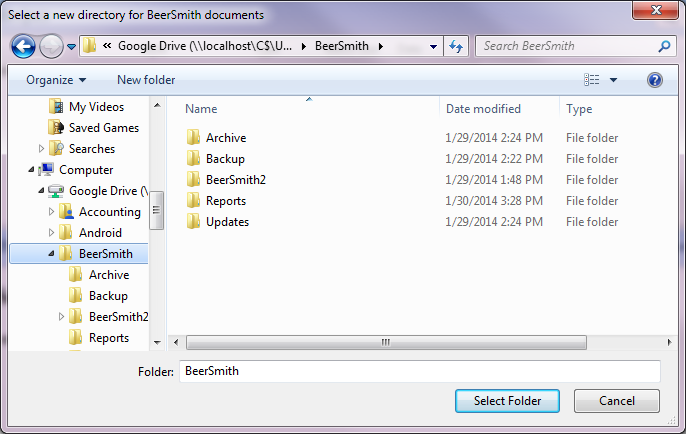The image size is (686, 434).
Task: Click the BeerSmith2 folder icon in file list
Action: coord(193,179)
